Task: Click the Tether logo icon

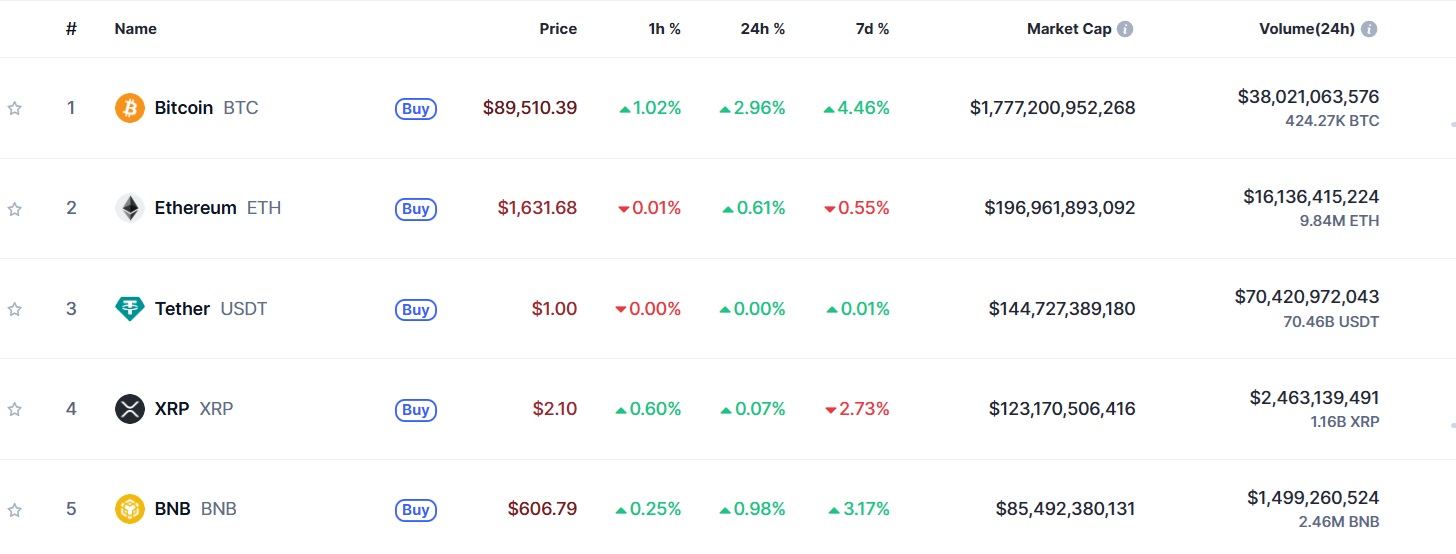Action: point(130,309)
